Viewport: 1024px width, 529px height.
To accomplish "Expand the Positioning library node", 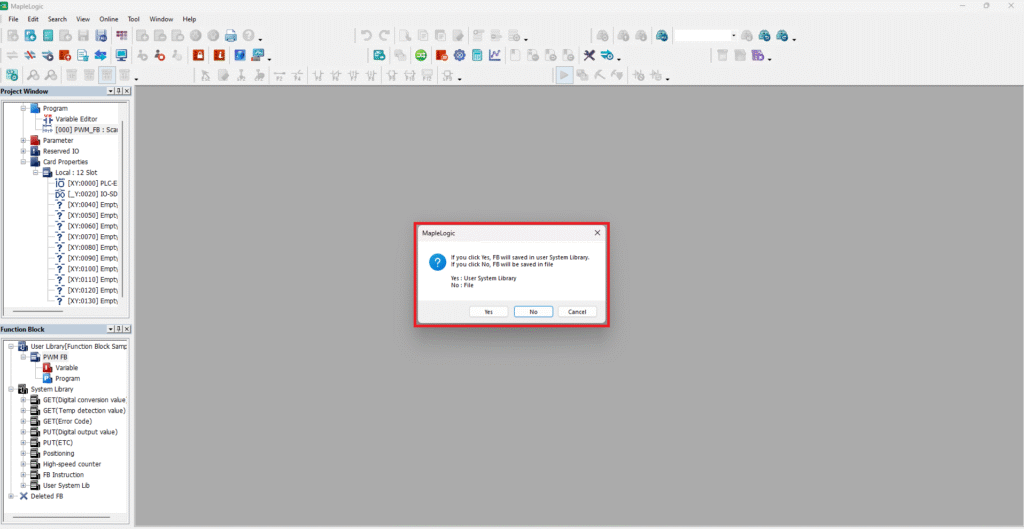I will click(24, 453).
